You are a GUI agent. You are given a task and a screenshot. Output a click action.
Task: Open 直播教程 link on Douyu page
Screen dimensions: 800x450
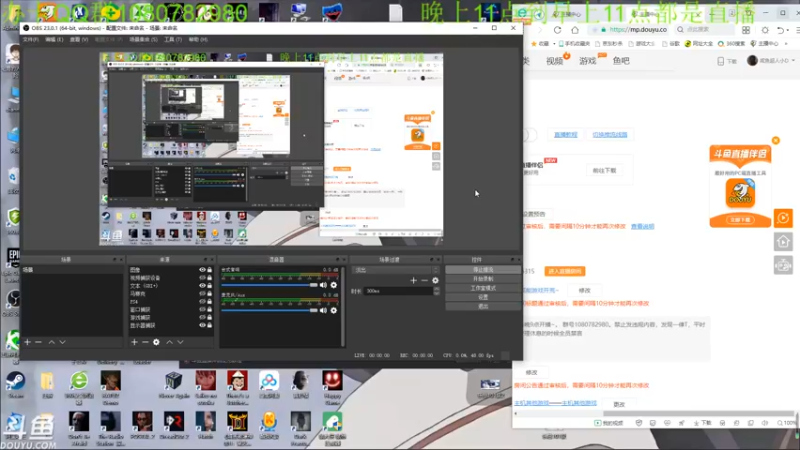(x=565, y=135)
